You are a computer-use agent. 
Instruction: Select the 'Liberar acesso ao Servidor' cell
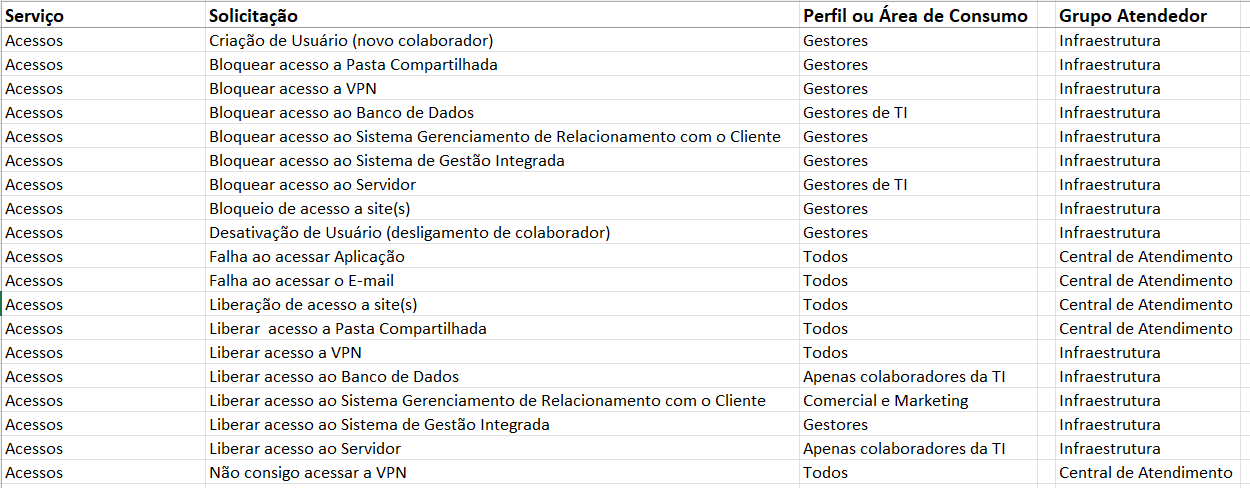click(305, 449)
